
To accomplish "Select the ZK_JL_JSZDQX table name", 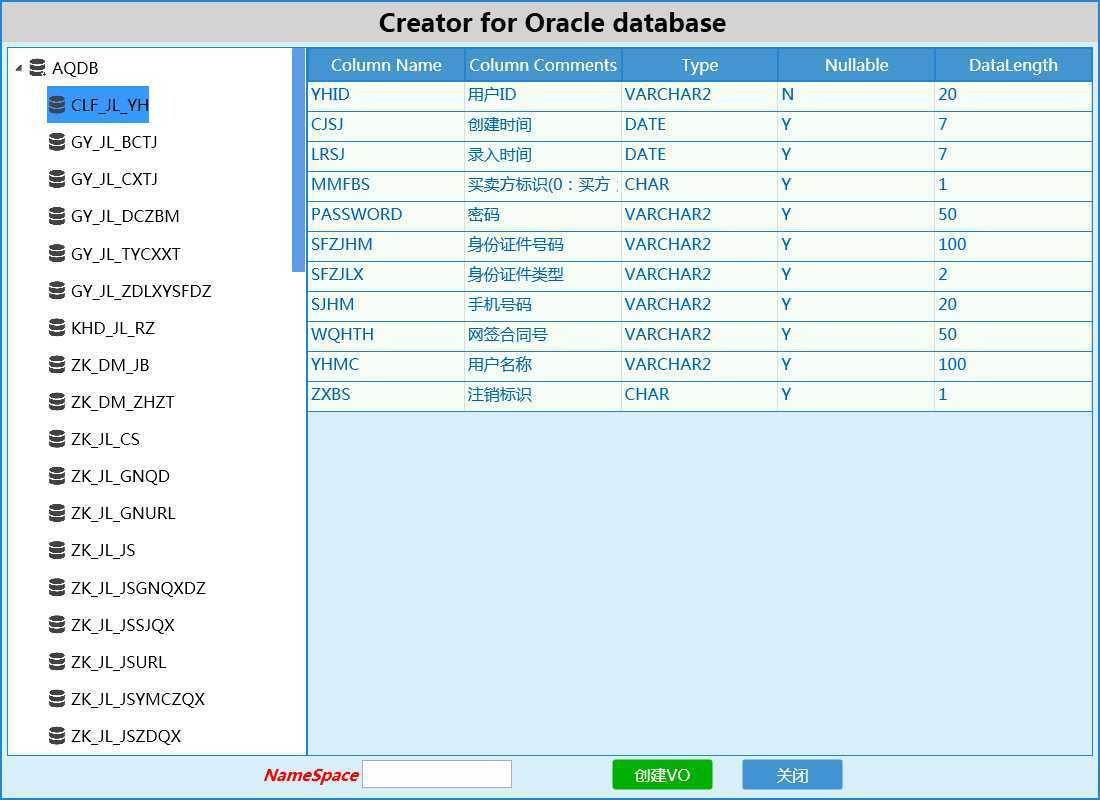I will pyautogui.click(x=126, y=735).
